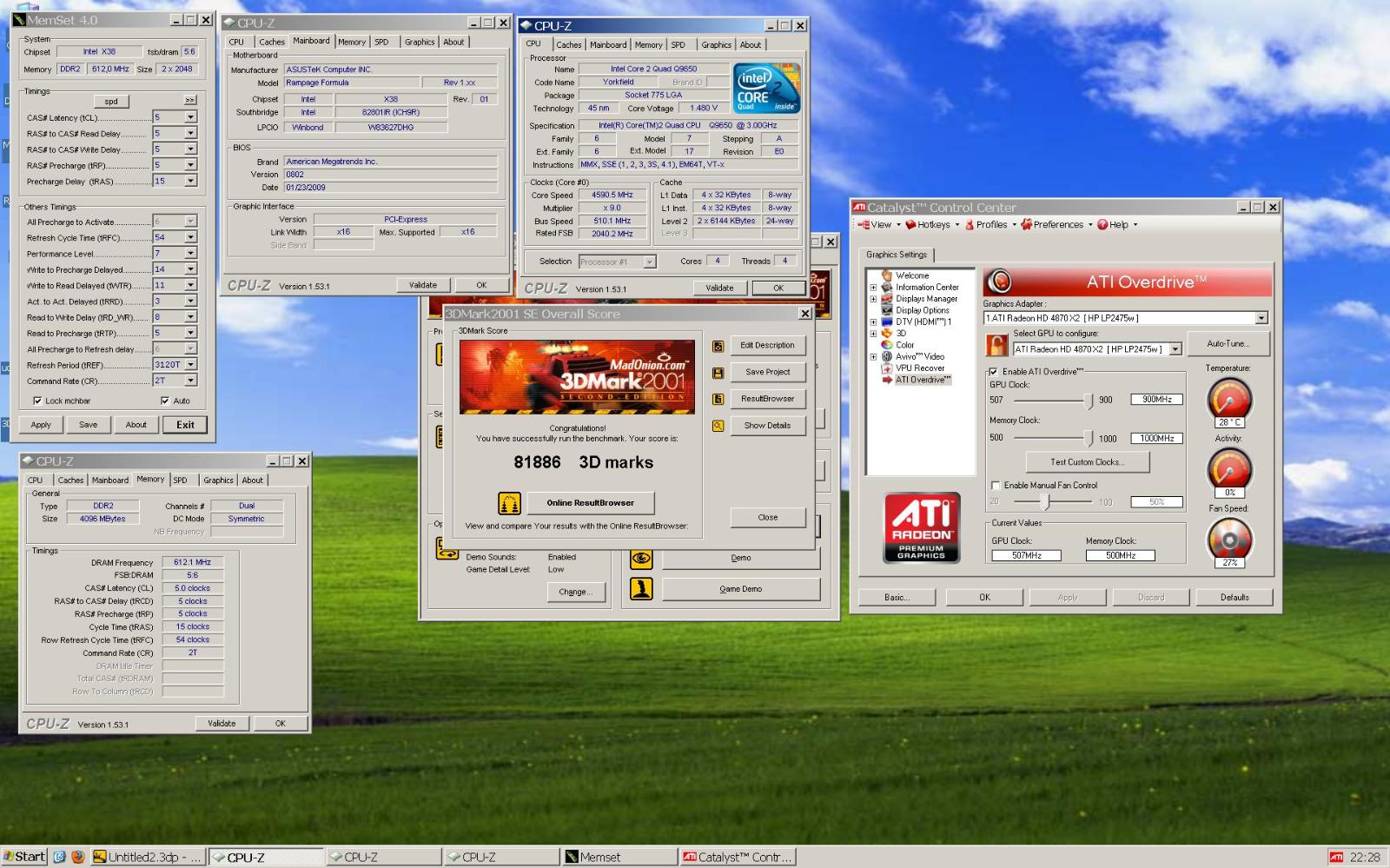Click the Game Demo joystick icon
Image resolution: width=1390 pixels, height=868 pixels.
(x=641, y=589)
